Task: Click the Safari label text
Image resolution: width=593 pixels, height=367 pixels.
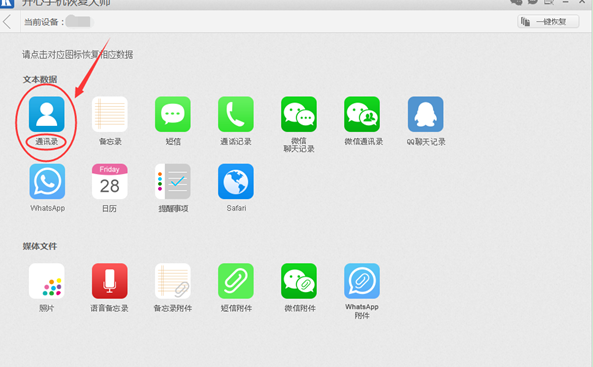Action: (236, 208)
